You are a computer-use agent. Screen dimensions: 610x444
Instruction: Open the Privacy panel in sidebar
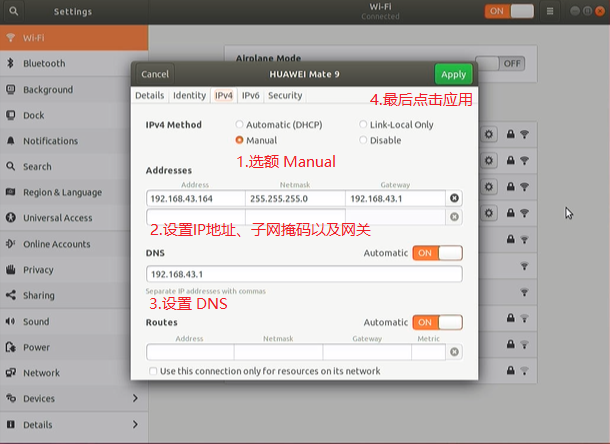(38, 270)
